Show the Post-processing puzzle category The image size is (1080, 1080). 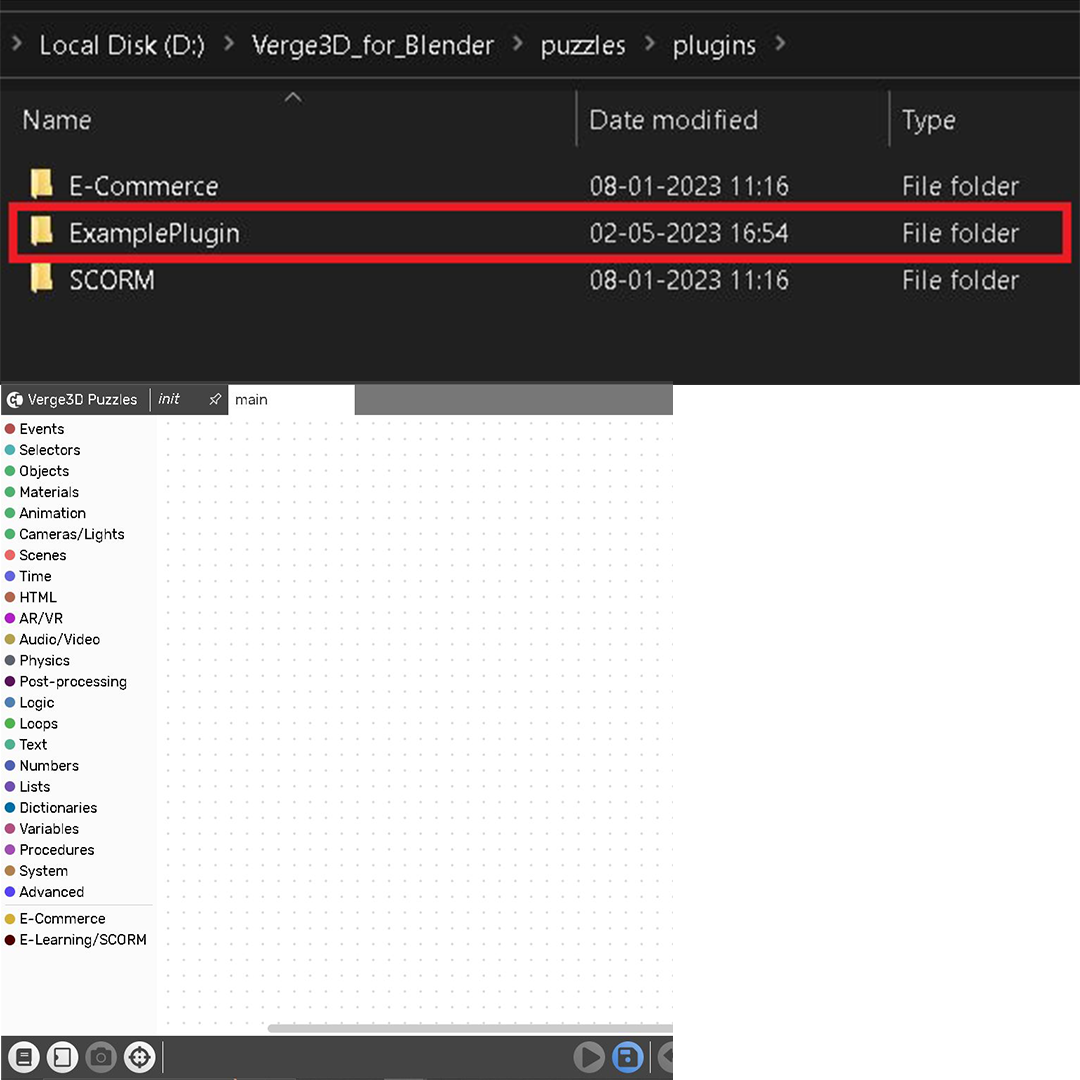pyautogui.click(x=73, y=681)
